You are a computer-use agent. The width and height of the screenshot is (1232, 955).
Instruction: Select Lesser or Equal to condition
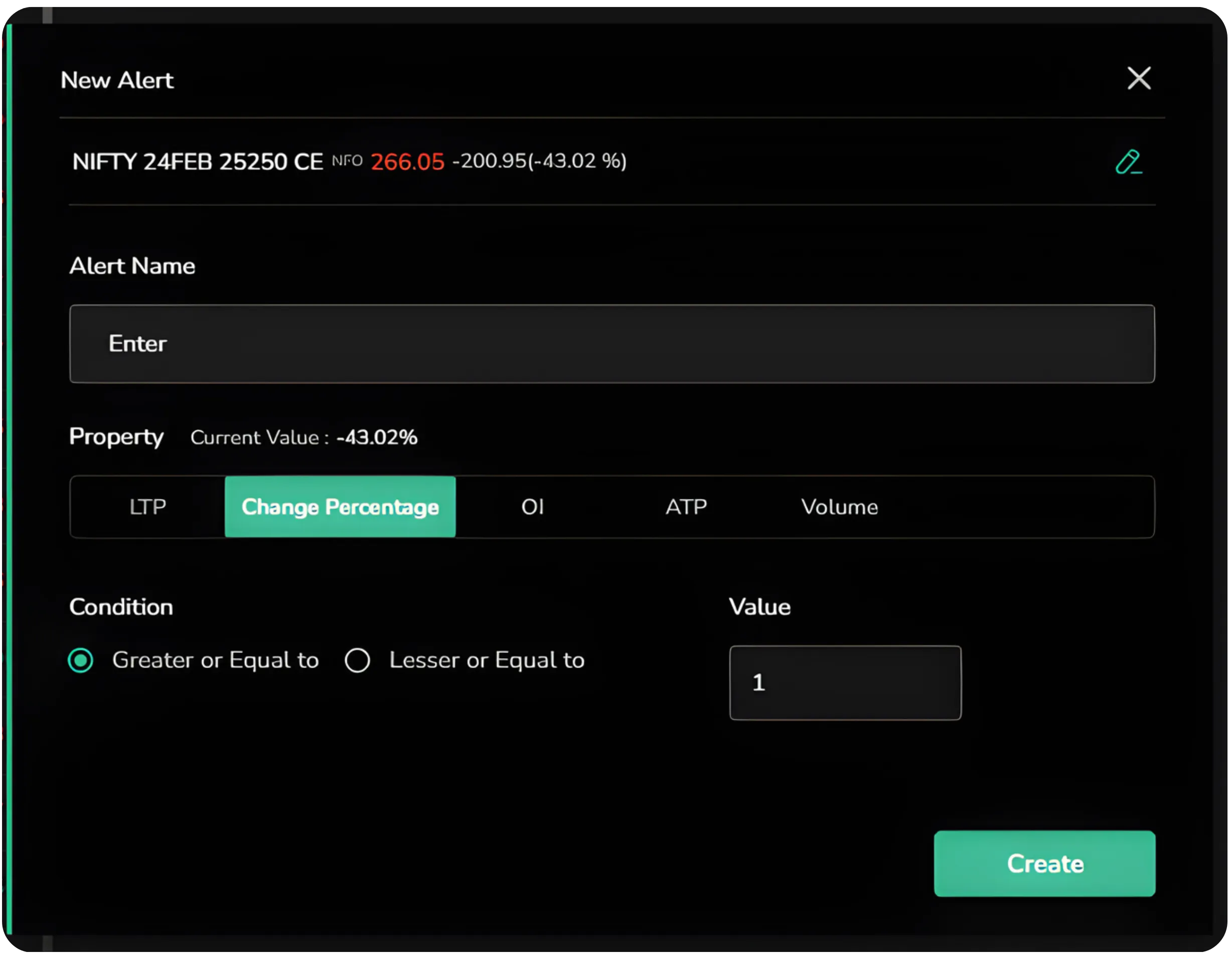point(358,660)
